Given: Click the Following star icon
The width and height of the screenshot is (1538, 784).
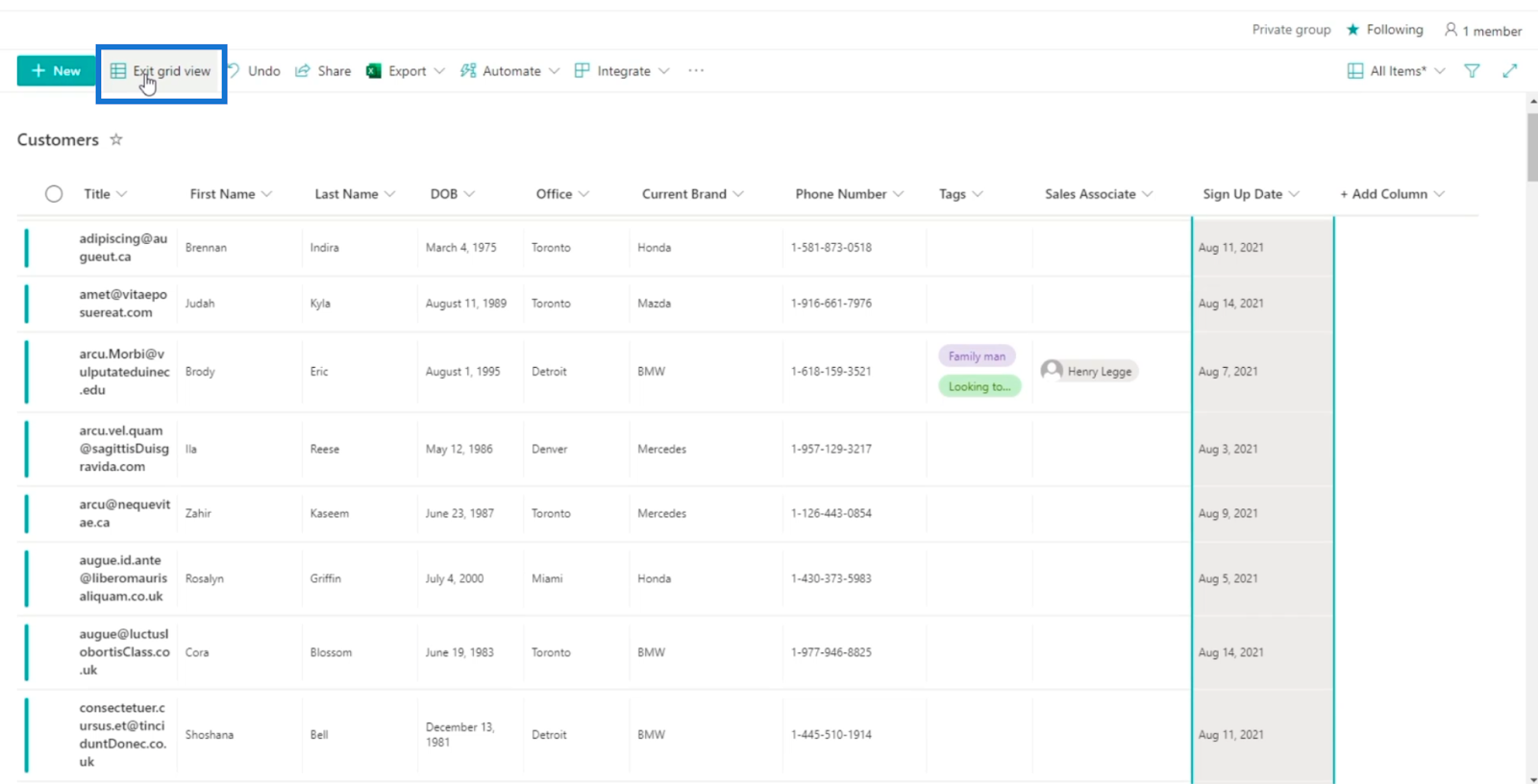Looking at the screenshot, I should 1352,30.
